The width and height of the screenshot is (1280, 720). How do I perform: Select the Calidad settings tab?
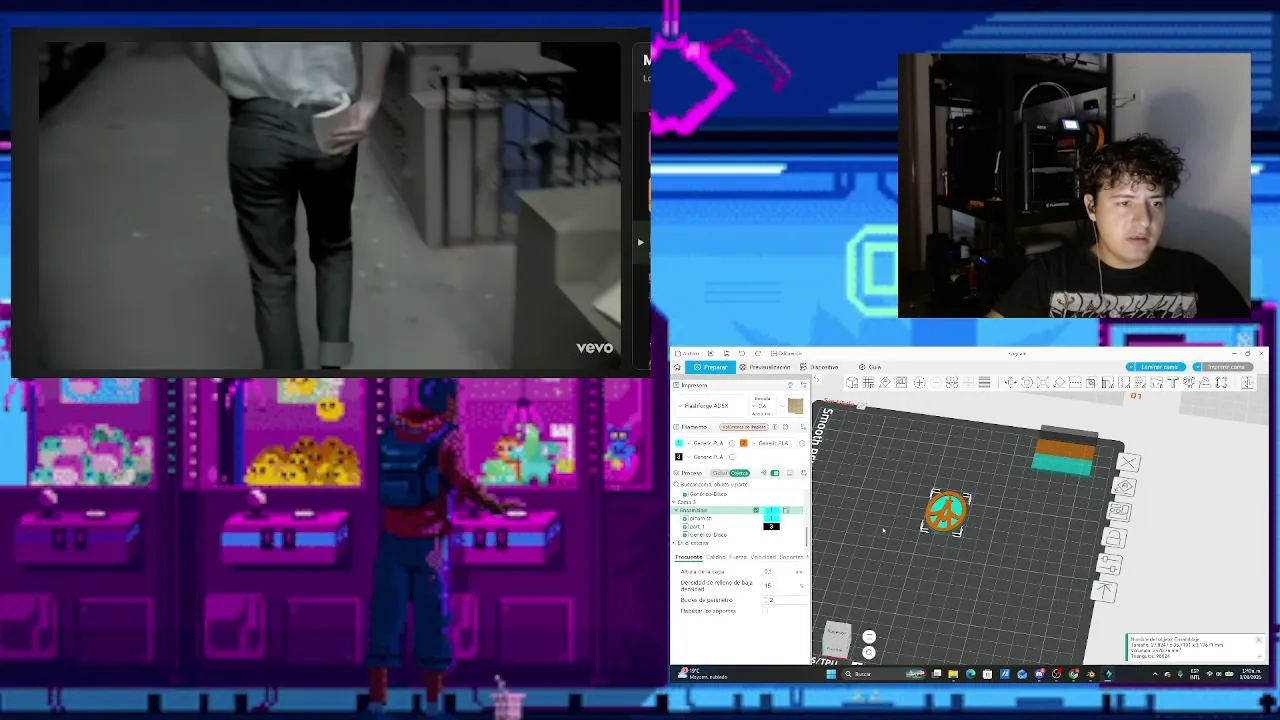(716, 557)
